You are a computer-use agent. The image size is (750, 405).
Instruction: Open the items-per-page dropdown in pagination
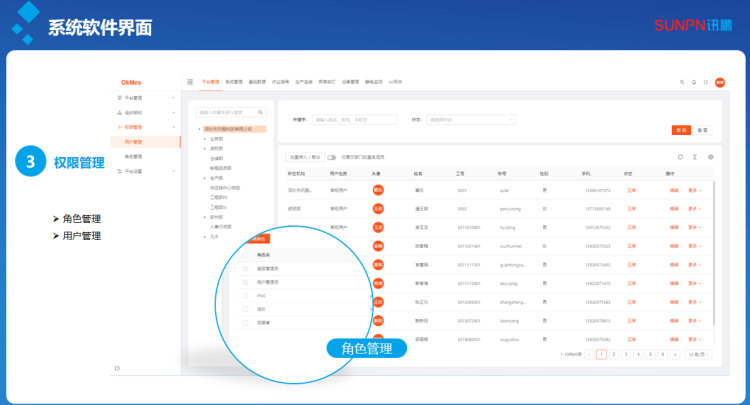pyautogui.click(x=699, y=354)
